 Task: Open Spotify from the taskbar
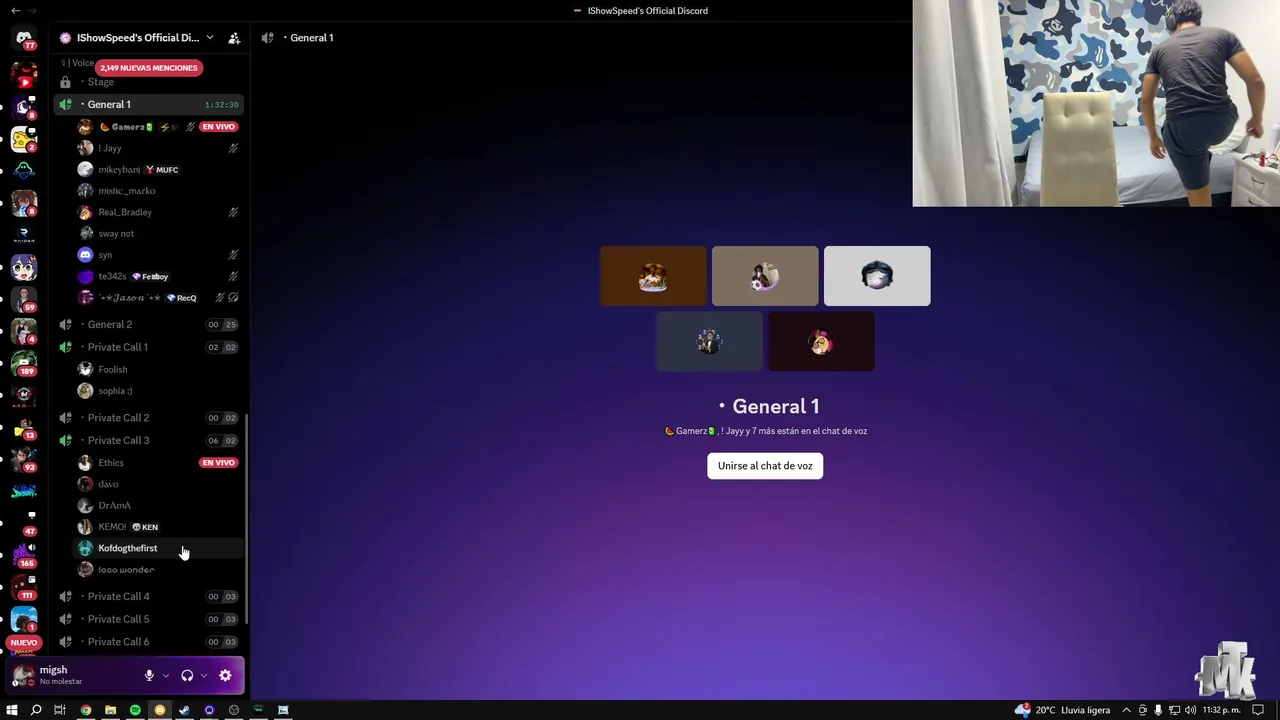click(x=135, y=710)
